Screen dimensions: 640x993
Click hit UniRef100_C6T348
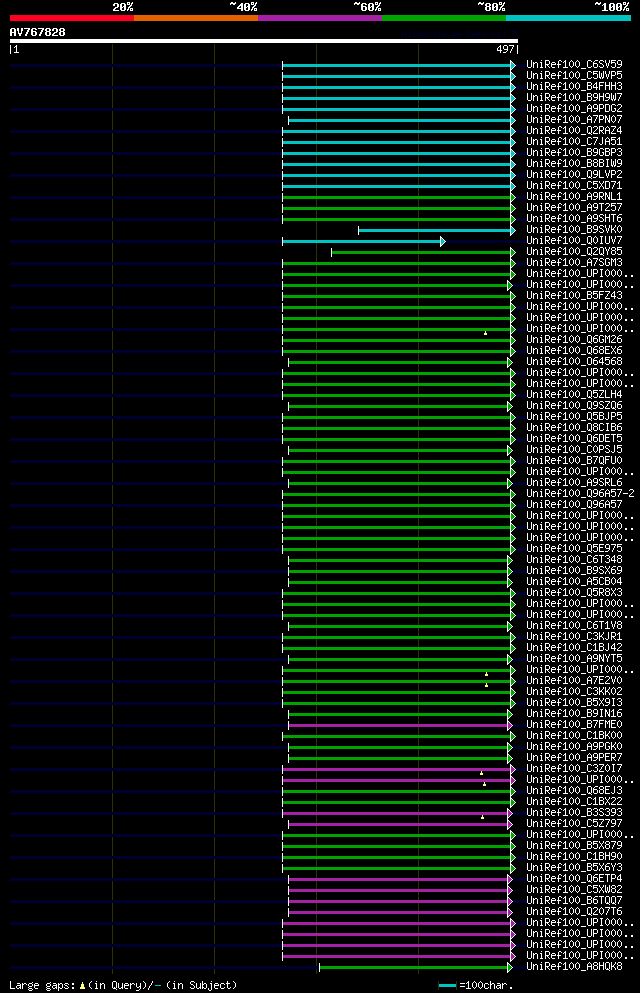(574, 560)
